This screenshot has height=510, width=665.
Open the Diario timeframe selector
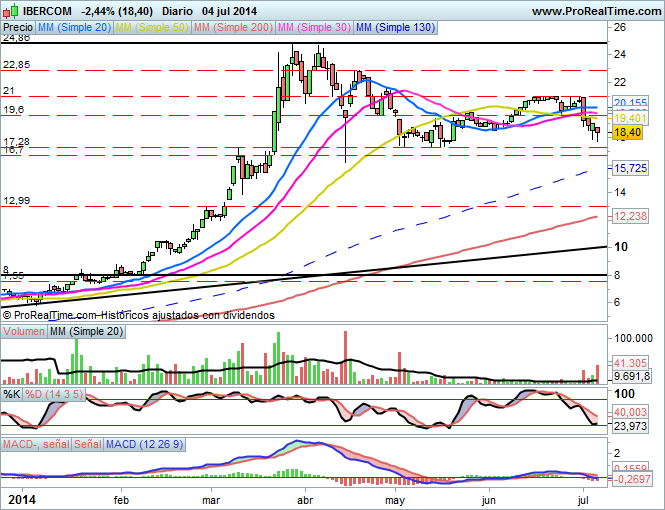177,11
